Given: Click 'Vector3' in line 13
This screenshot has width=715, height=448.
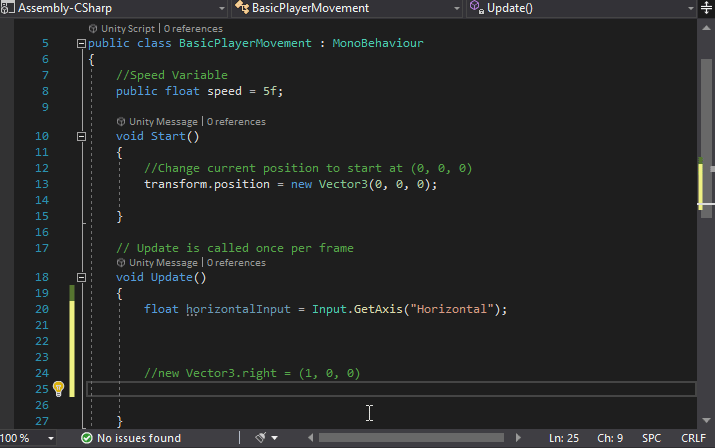Looking at the screenshot, I should pyautogui.click(x=343, y=184).
